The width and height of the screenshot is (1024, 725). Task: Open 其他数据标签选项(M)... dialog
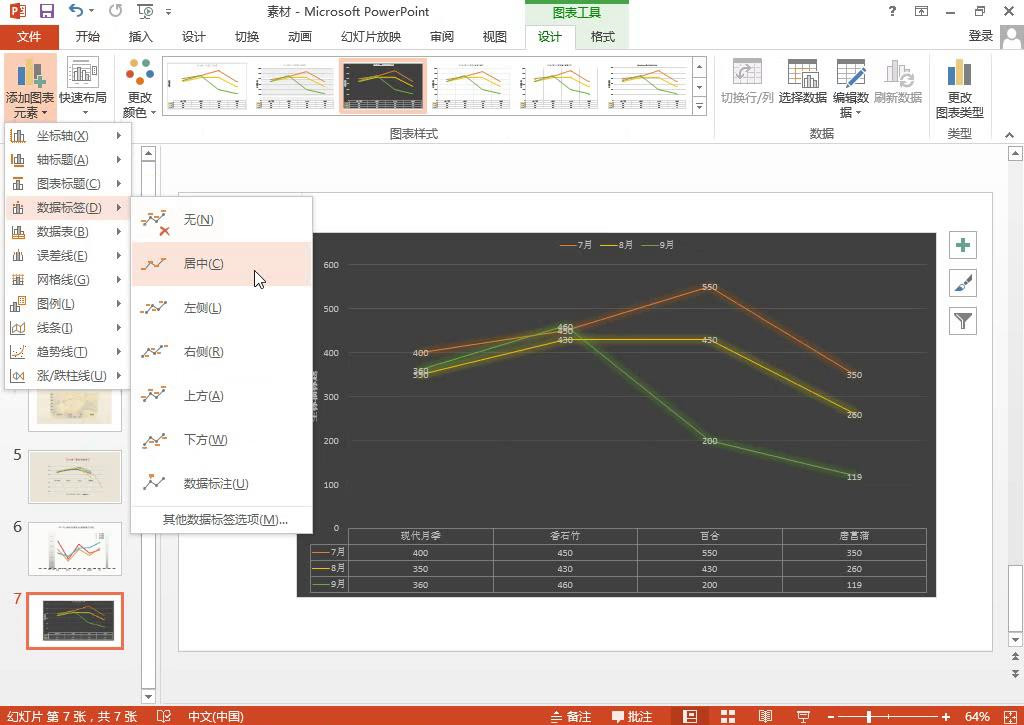[221, 520]
